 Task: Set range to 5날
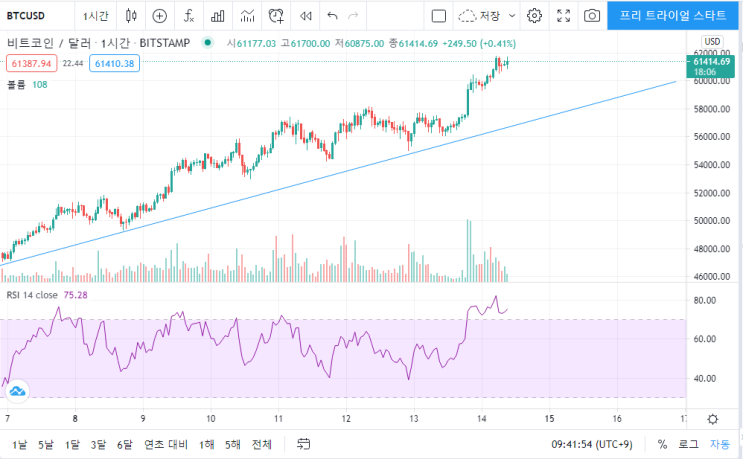[46, 444]
